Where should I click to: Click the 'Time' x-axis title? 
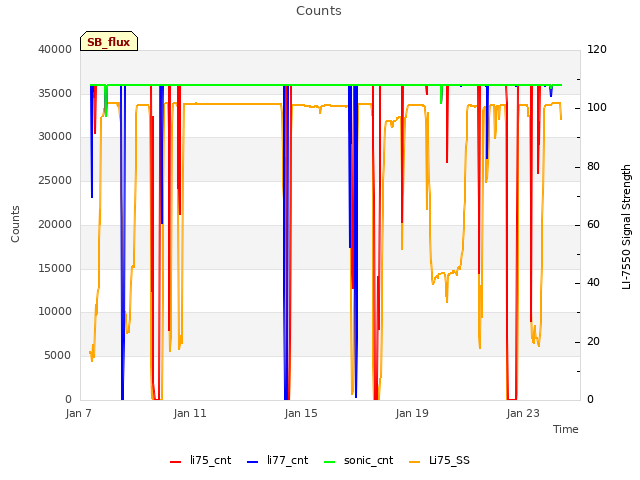pos(566,429)
